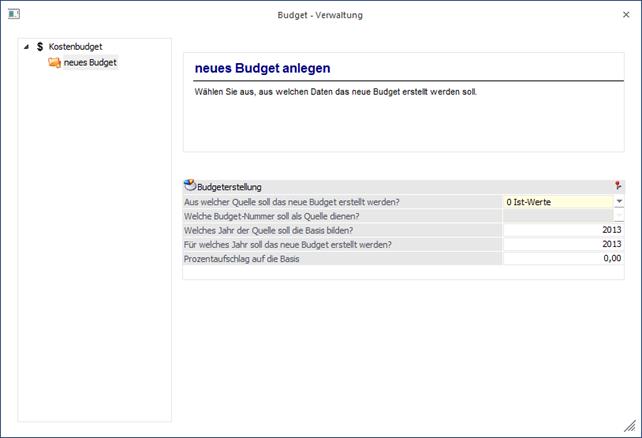Click the folder icon next to neues Budget
Viewport: 642px width, 438px height.
[54, 63]
